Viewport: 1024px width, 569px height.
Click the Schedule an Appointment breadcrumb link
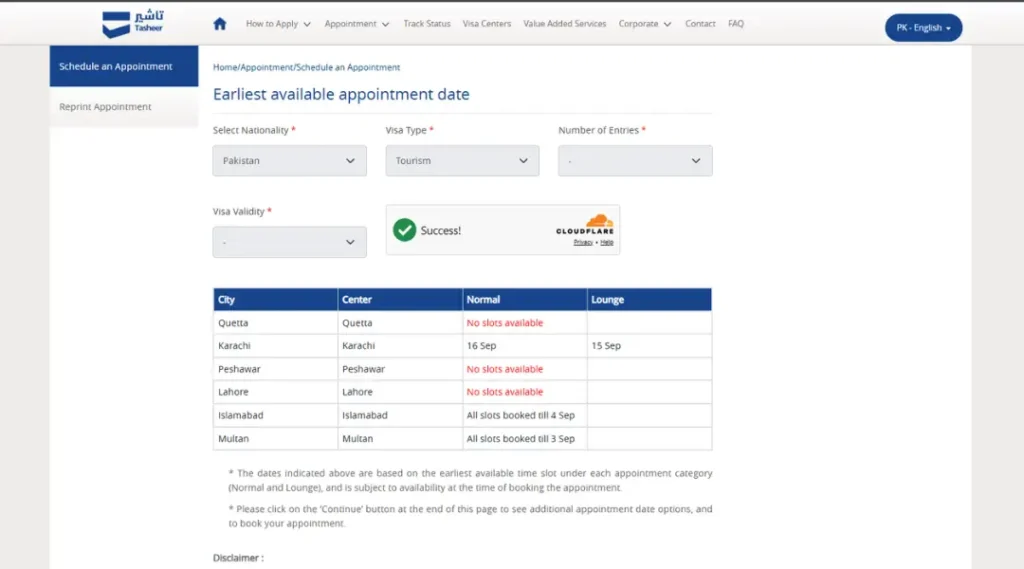[x=348, y=67]
